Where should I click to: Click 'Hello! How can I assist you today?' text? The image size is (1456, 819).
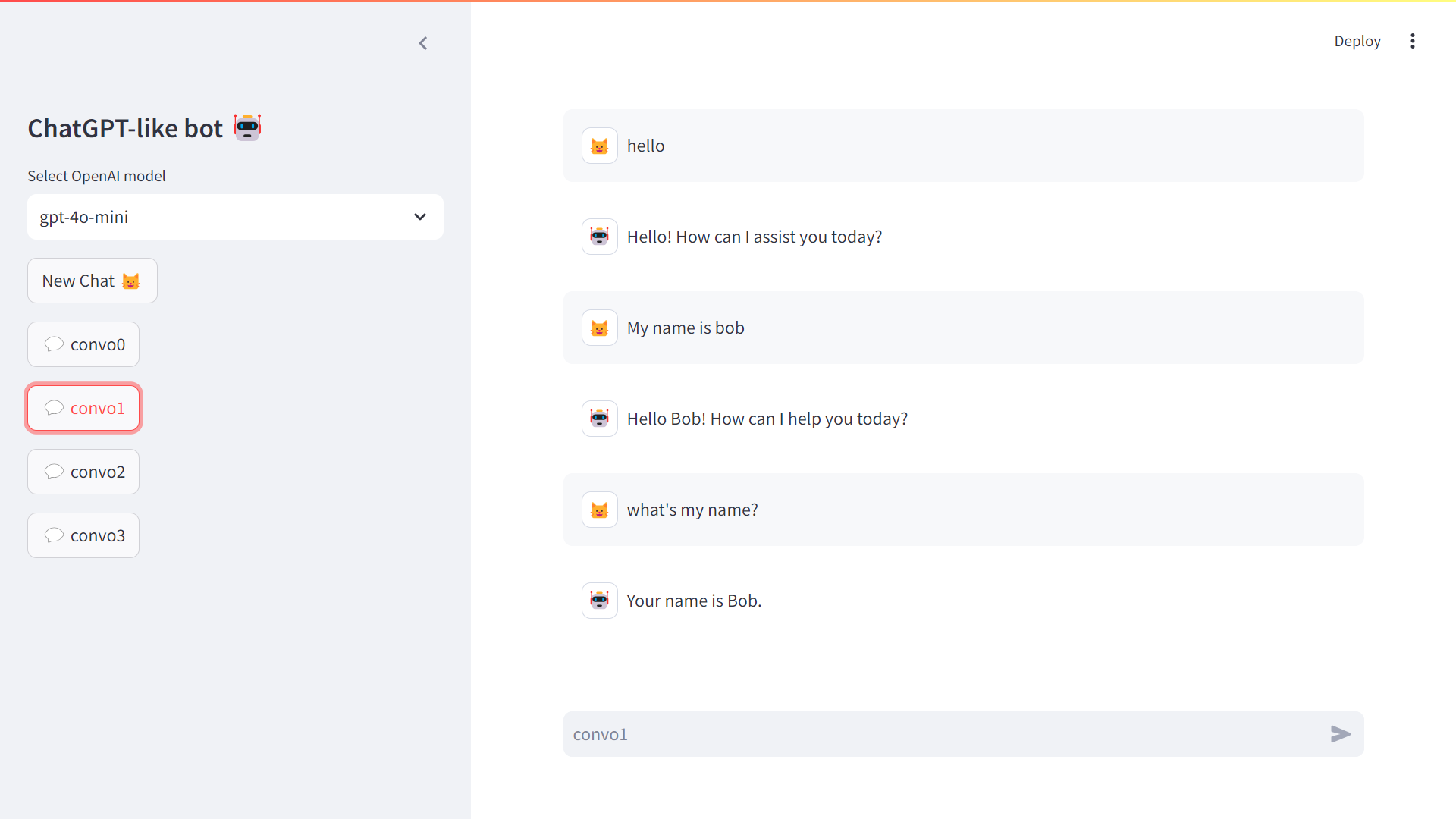755,237
